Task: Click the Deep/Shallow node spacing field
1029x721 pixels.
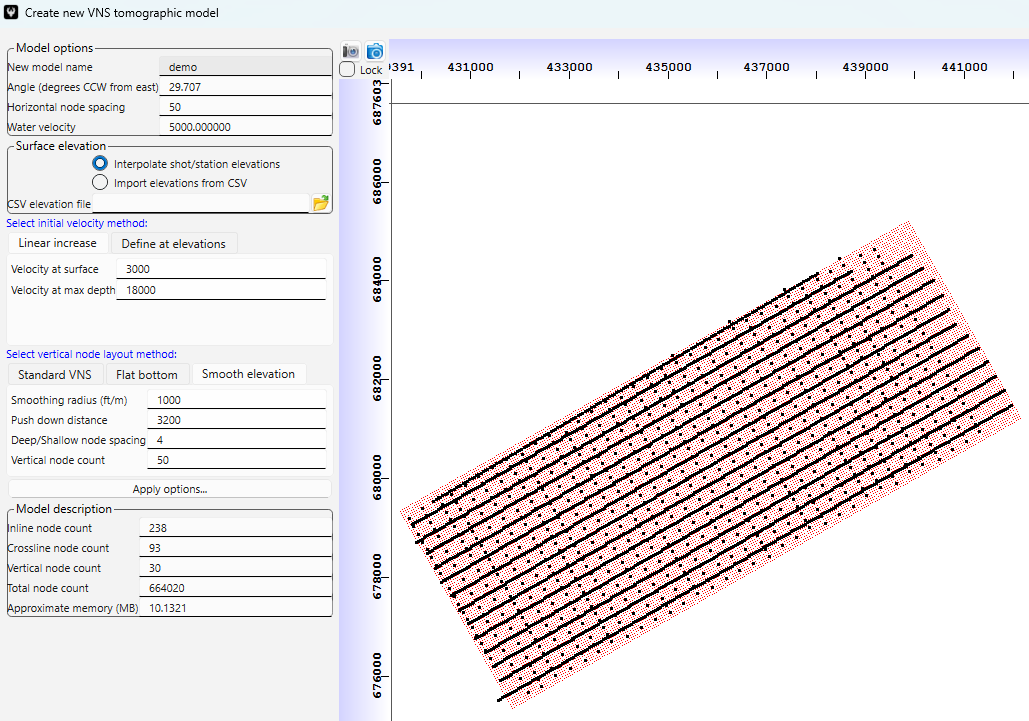Action: click(x=237, y=440)
